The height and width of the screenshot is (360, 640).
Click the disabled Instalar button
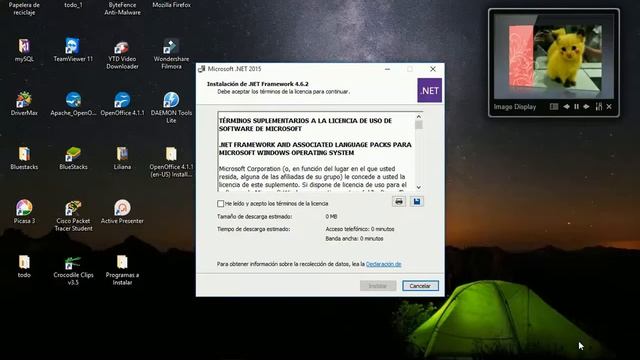(378, 286)
